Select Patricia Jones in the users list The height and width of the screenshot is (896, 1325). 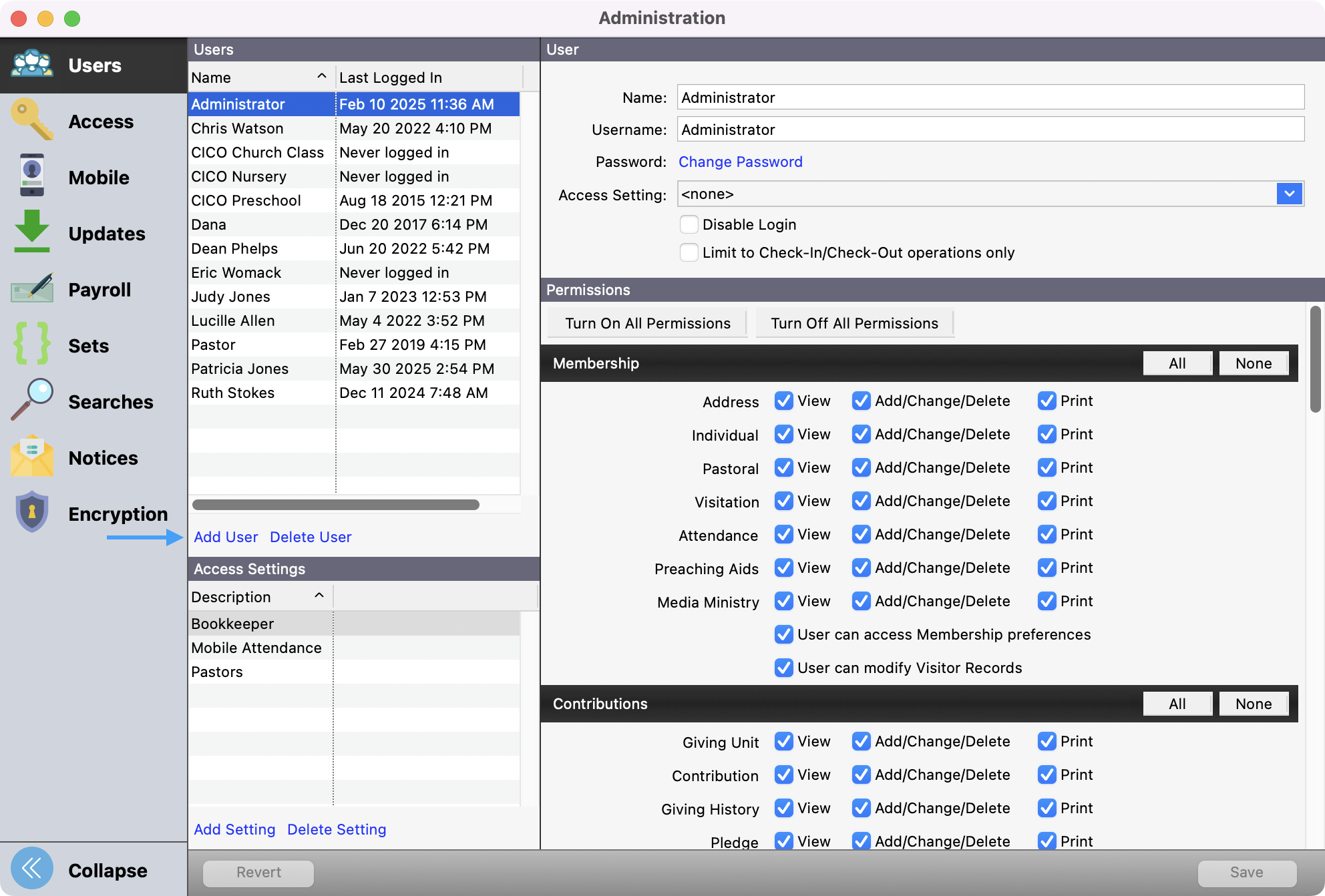click(240, 369)
